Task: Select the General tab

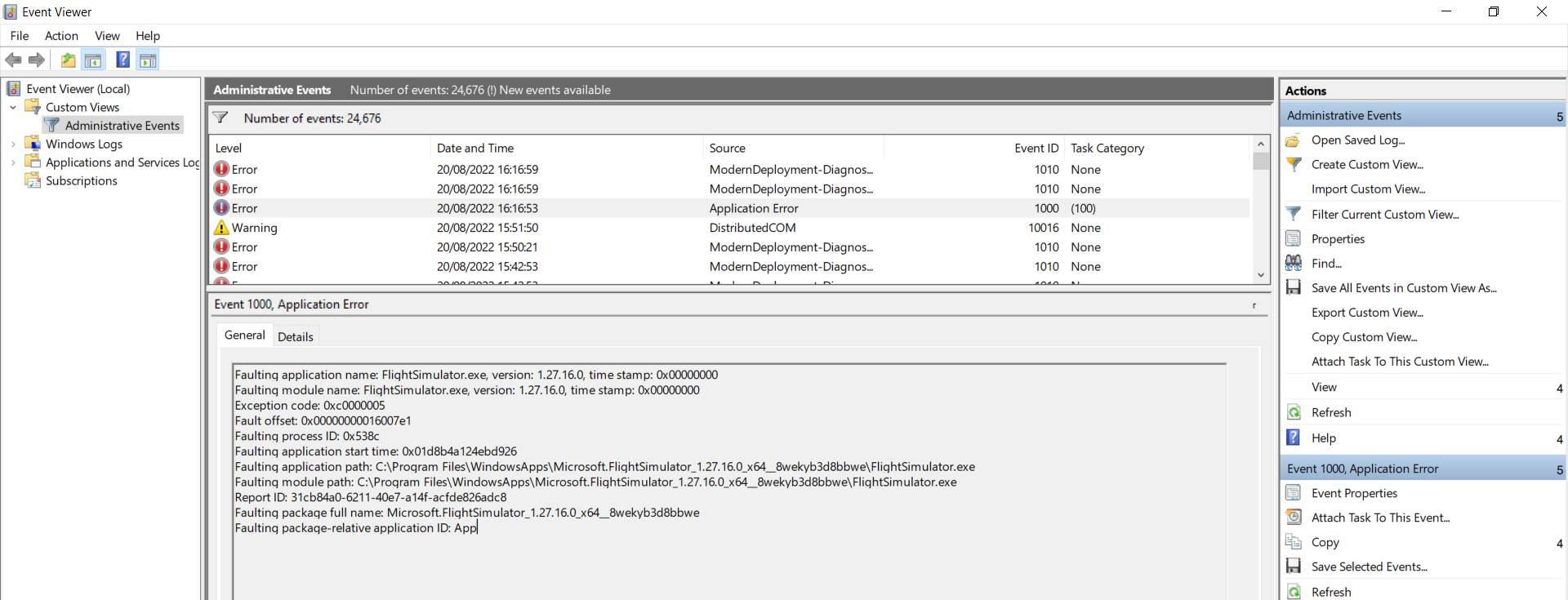Action: click(244, 336)
